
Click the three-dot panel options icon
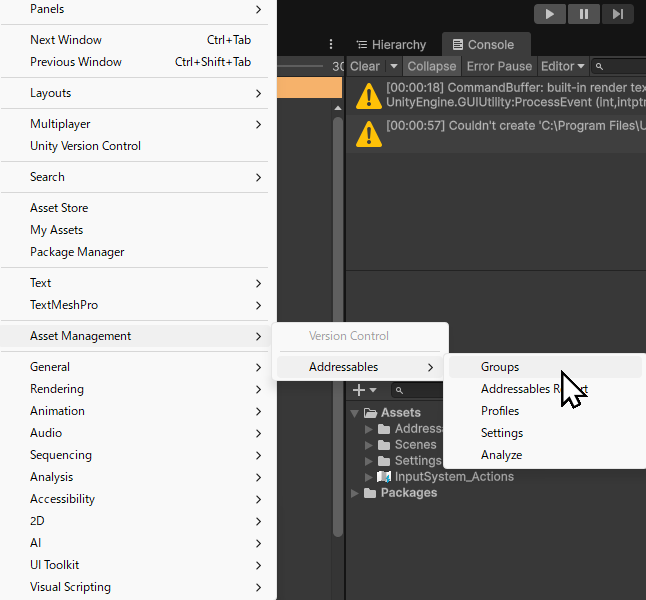tap(331, 45)
